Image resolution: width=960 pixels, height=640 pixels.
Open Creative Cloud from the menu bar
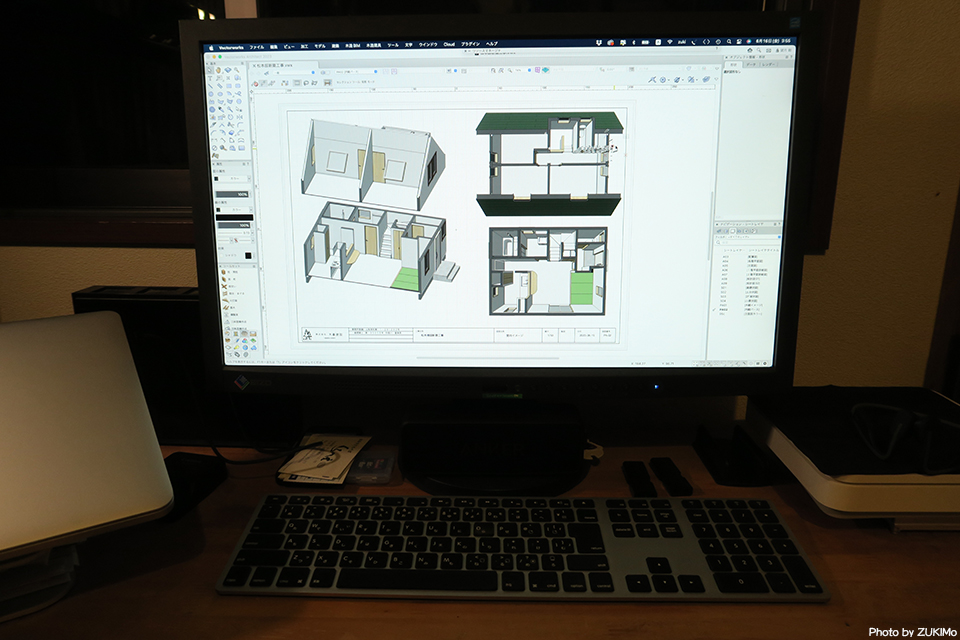point(610,43)
